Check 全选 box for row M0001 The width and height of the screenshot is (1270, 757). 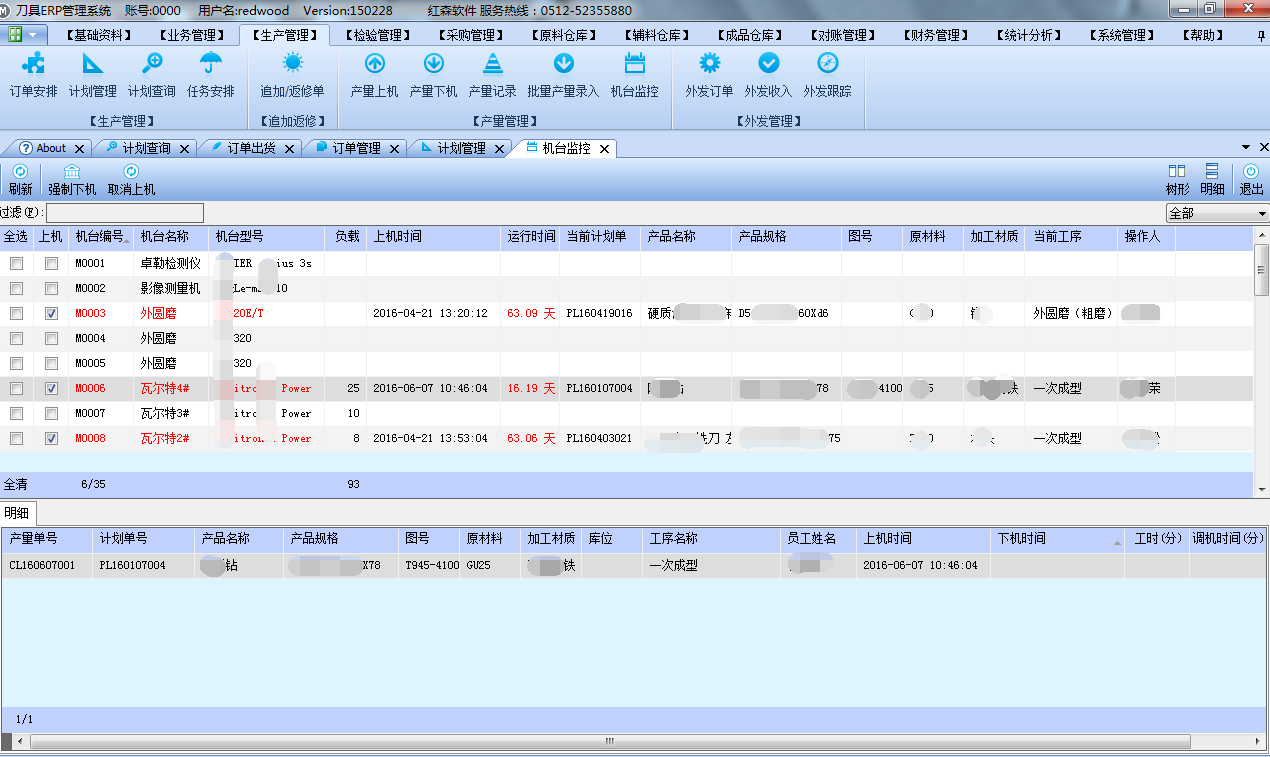click(x=16, y=264)
